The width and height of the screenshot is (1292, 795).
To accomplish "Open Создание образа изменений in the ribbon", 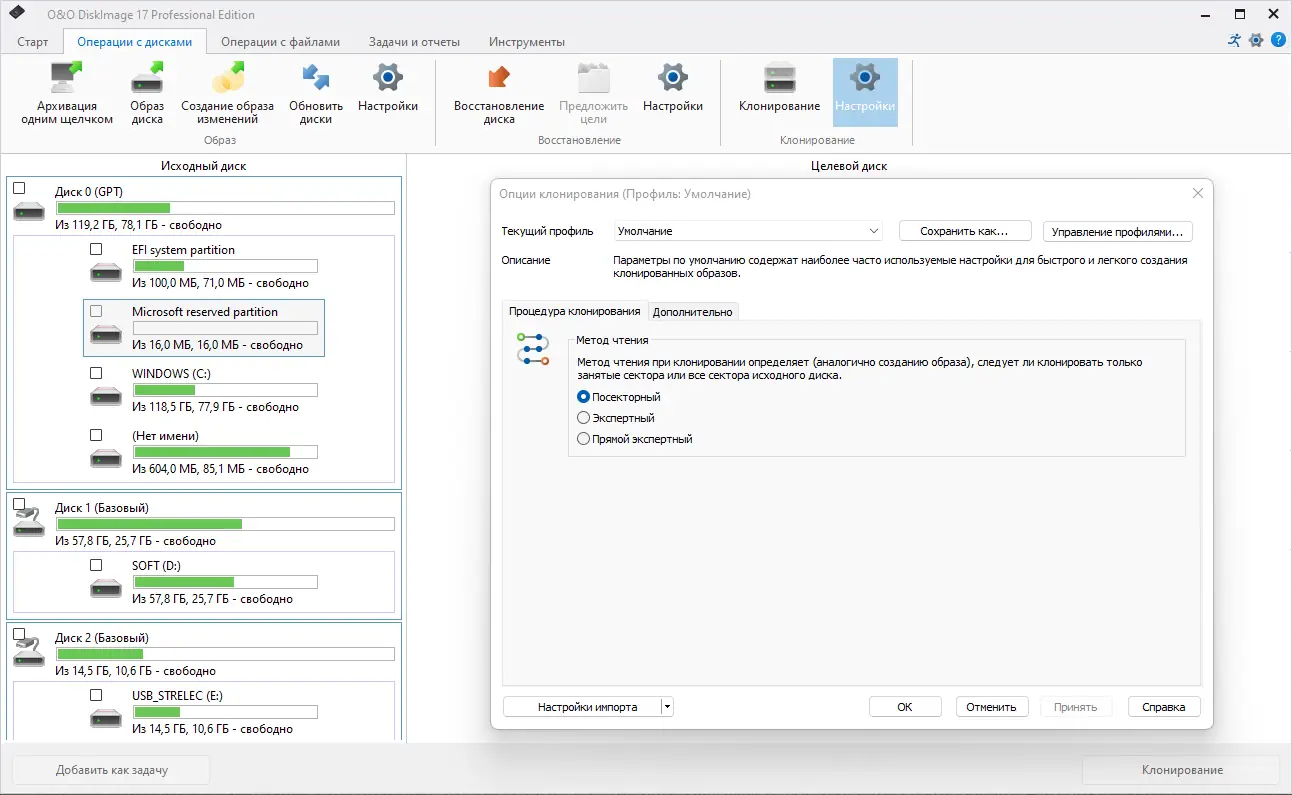I will [227, 92].
